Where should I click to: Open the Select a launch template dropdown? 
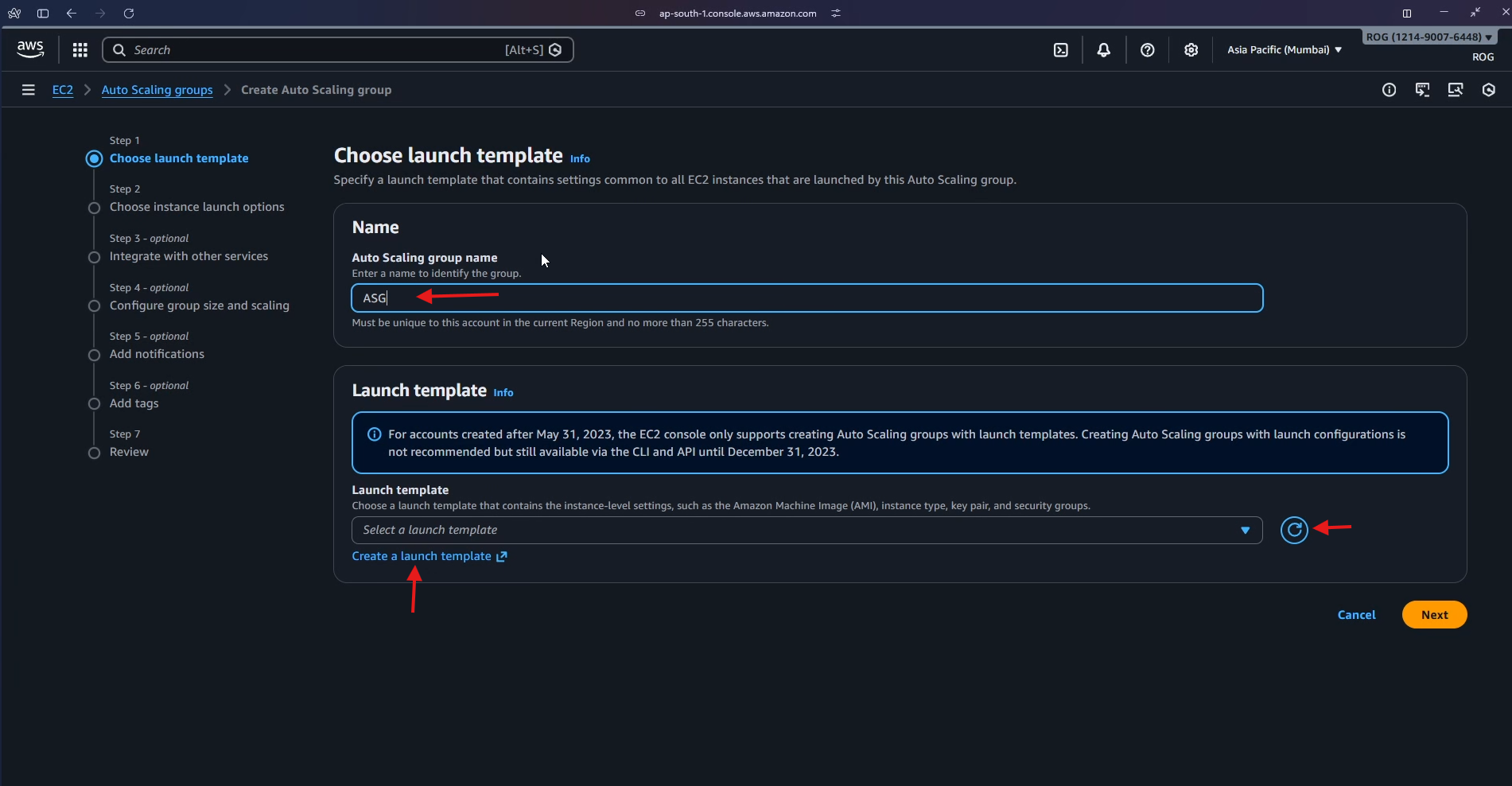[806, 530]
